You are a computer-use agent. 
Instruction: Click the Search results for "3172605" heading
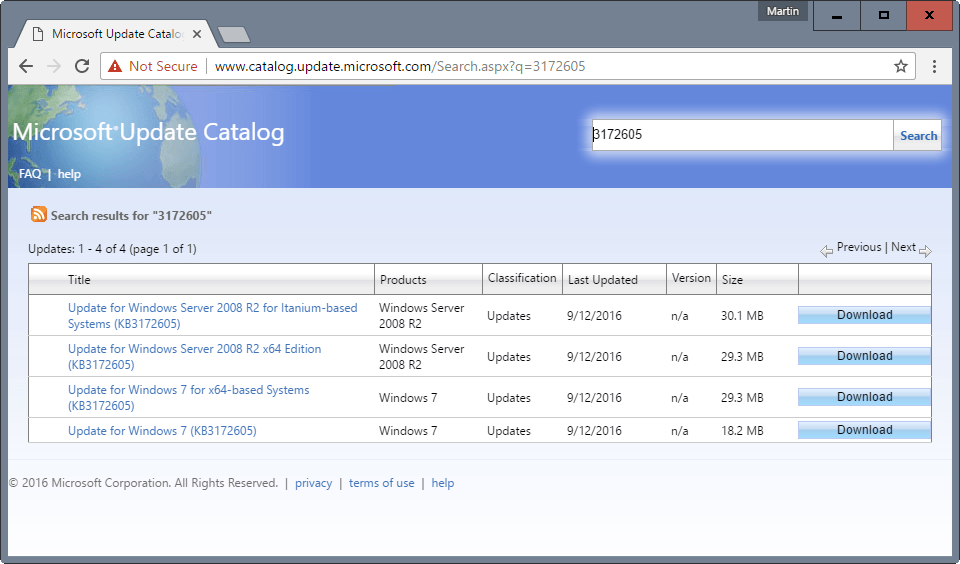131,216
